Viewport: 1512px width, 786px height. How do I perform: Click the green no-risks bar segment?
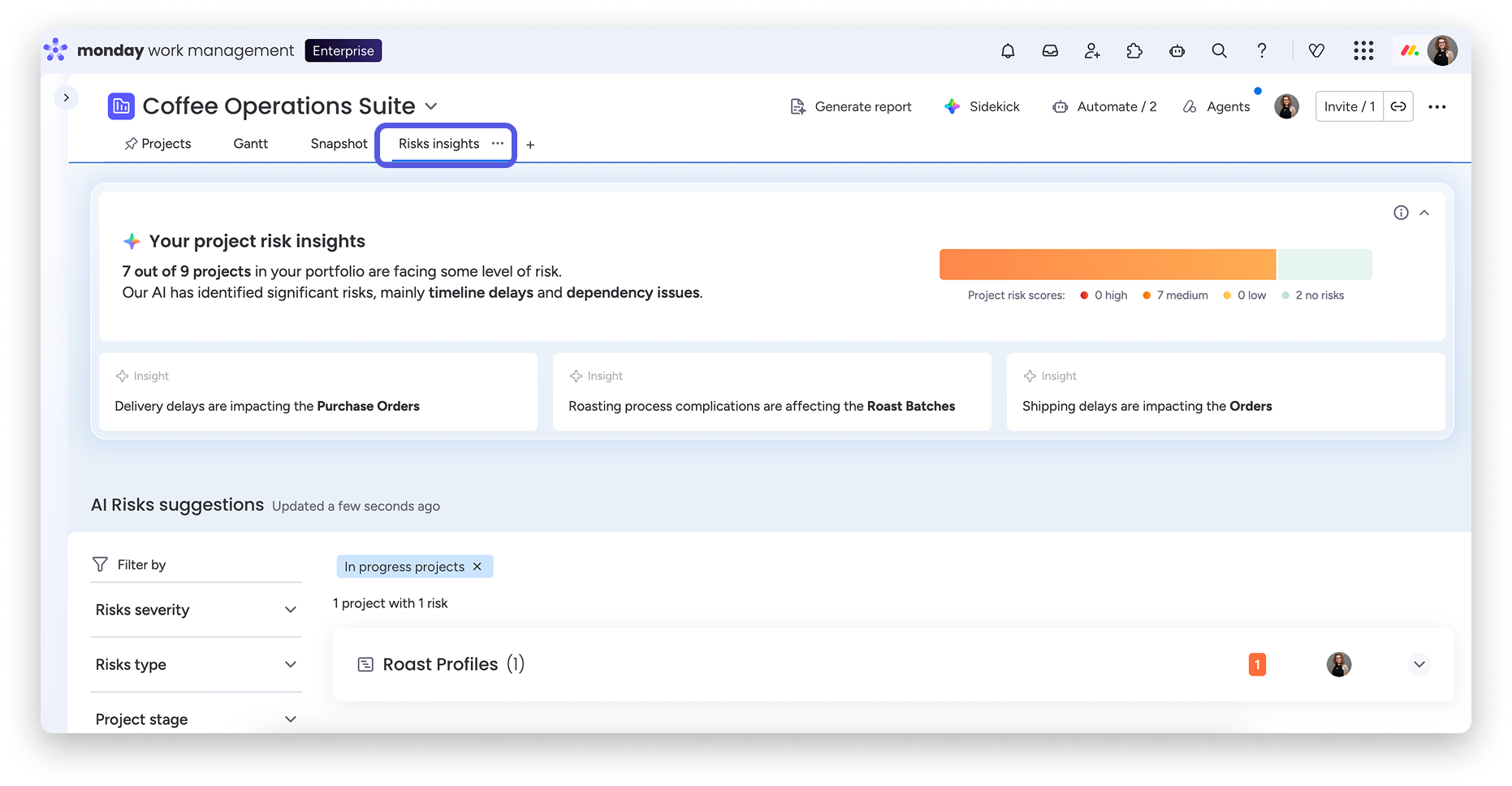coord(1324,265)
